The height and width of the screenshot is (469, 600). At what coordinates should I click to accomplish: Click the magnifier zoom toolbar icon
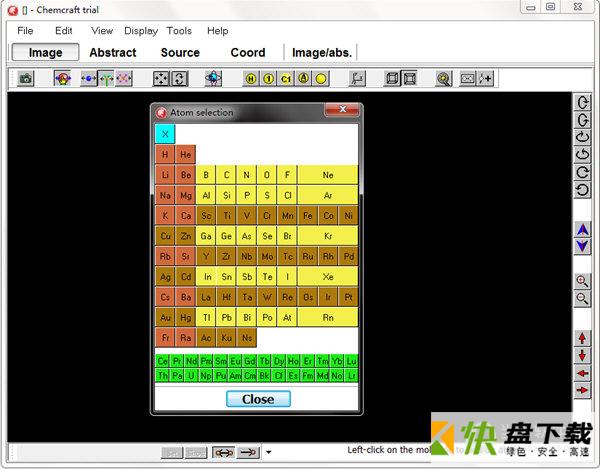(x=444, y=79)
